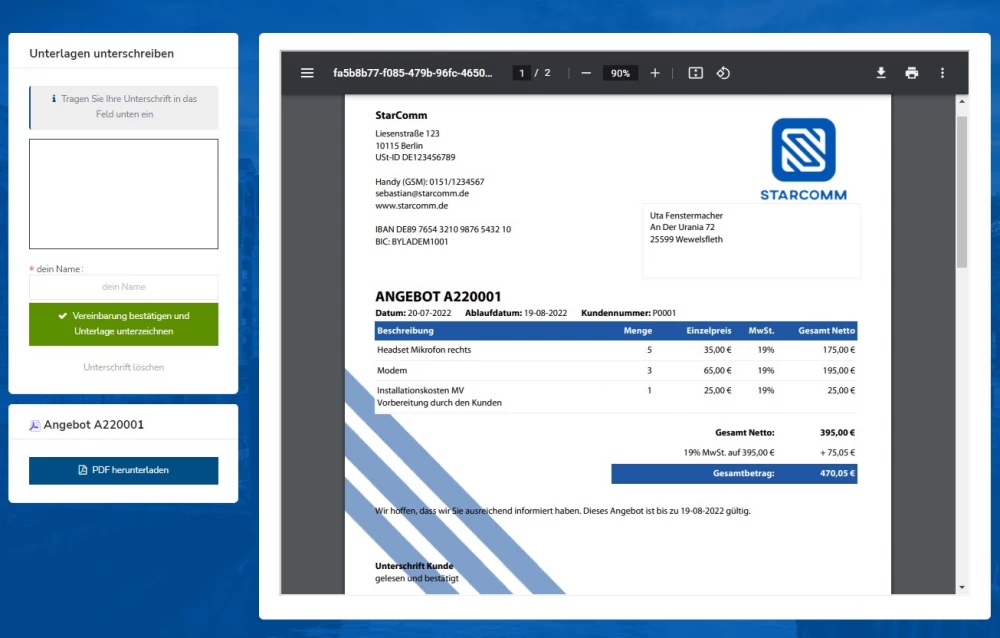The height and width of the screenshot is (638, 1000).
Task: Focus the 'dein Name' text field
Action: point(123,287)
